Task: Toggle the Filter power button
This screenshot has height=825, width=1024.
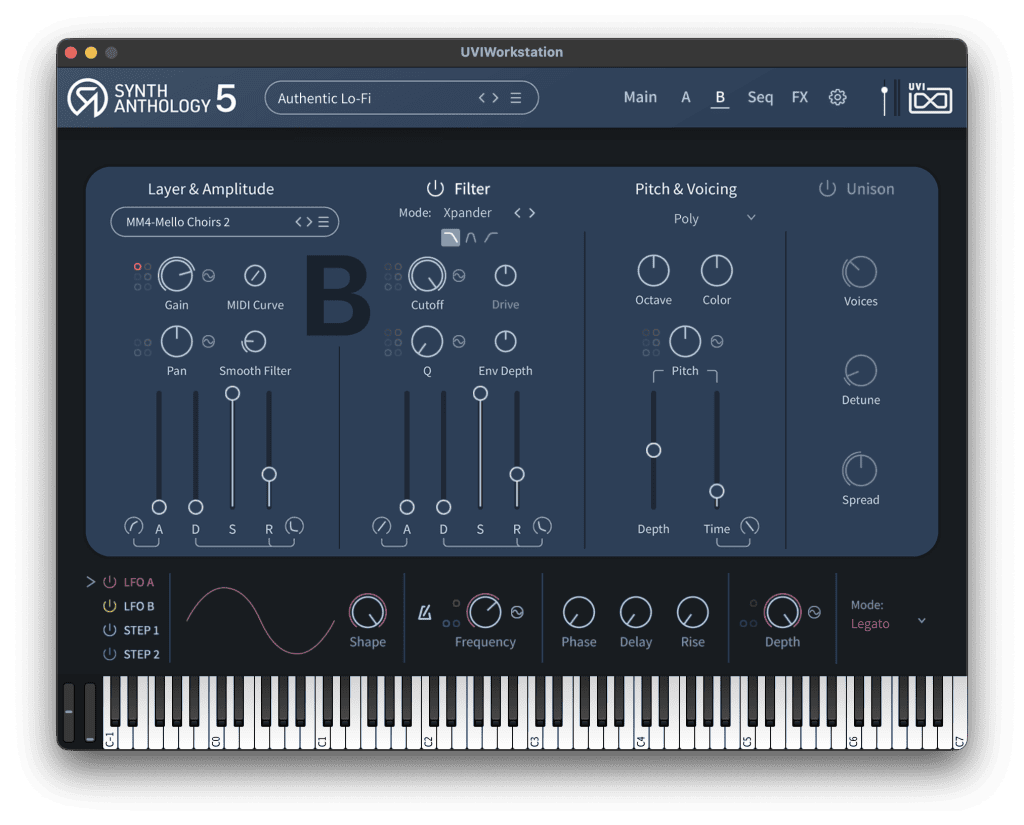Action: pos(435,189)
